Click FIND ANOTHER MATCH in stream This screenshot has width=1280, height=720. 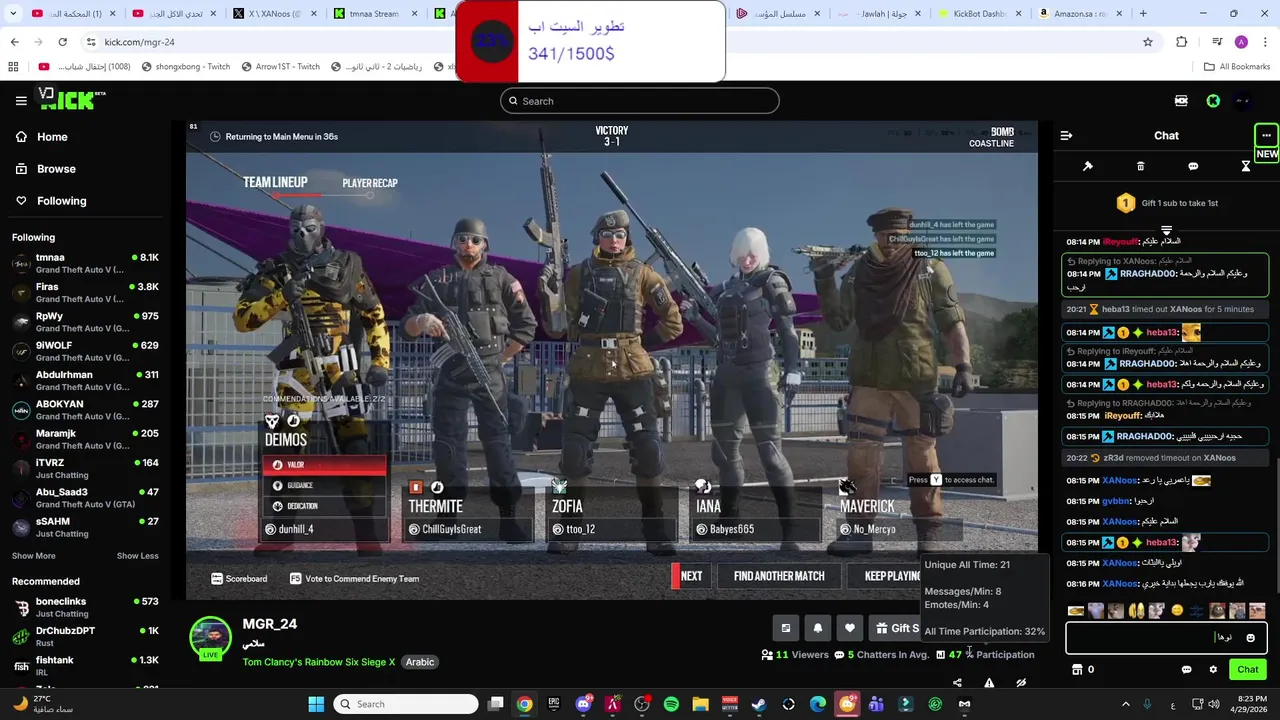pos(779,576)
